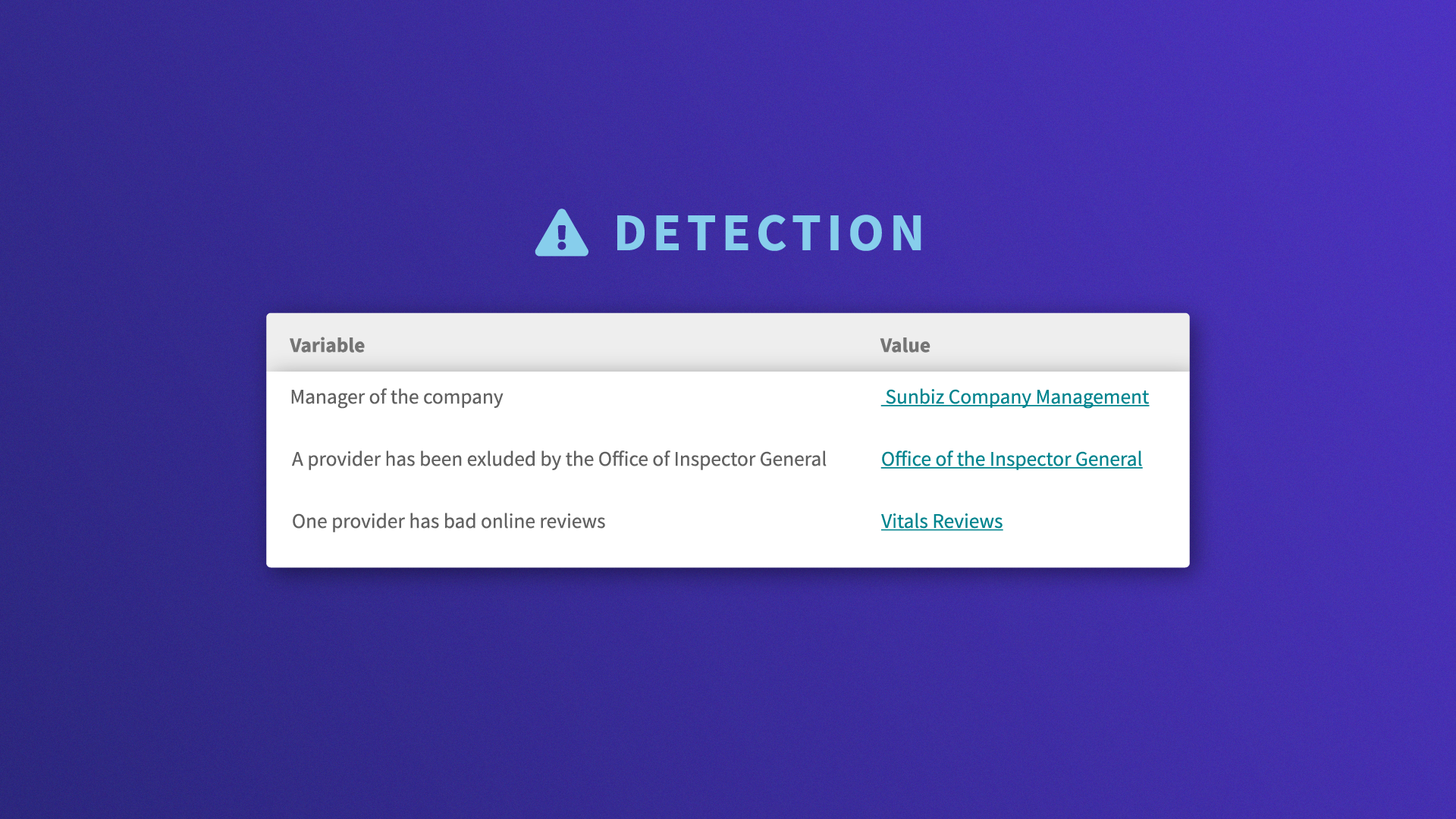Screen dimensions: 1456x819
Task: Click the word 'Manager' in the first row
Action: pyautogui.click(x=327, y=397)
